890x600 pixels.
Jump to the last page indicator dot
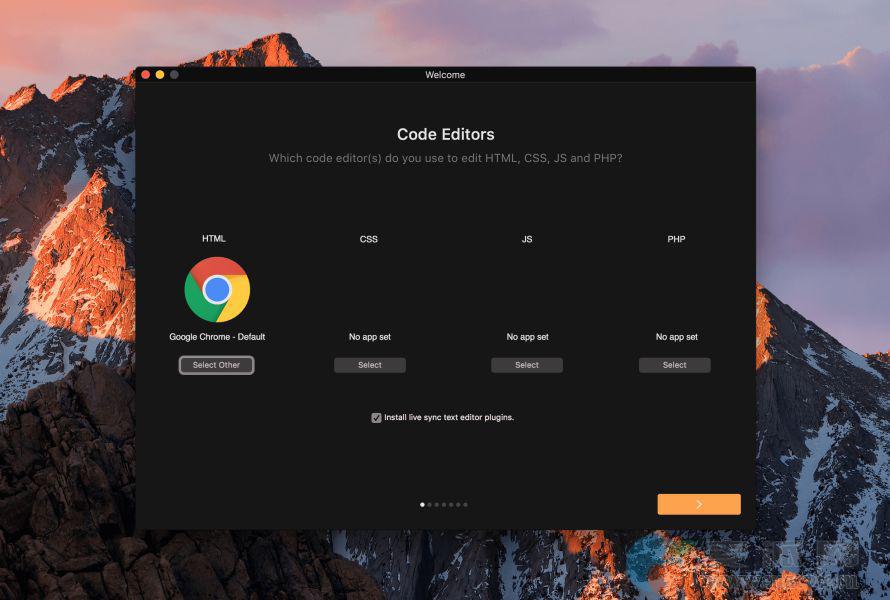point(465,505)
